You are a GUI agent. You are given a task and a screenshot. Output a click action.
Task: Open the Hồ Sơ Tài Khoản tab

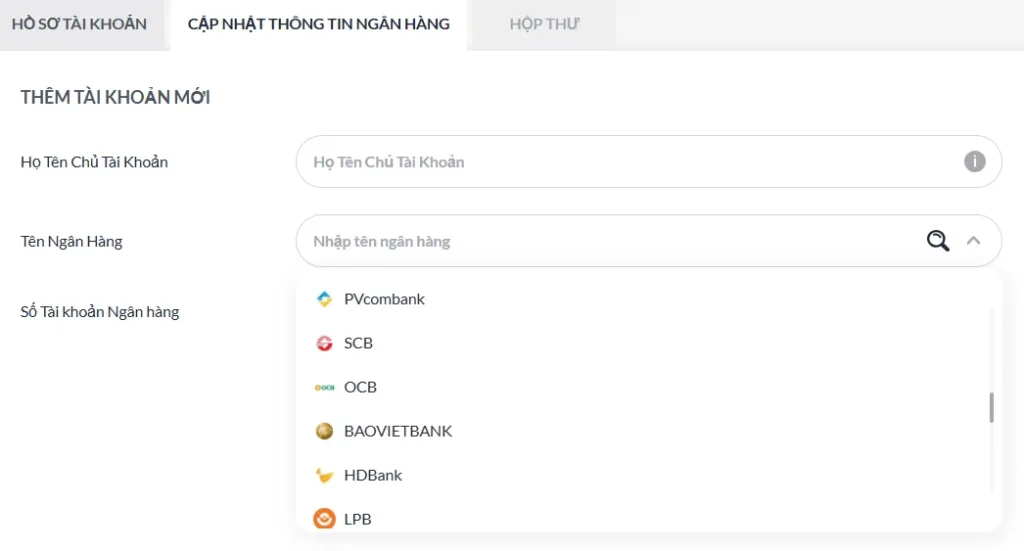(79, 24)
